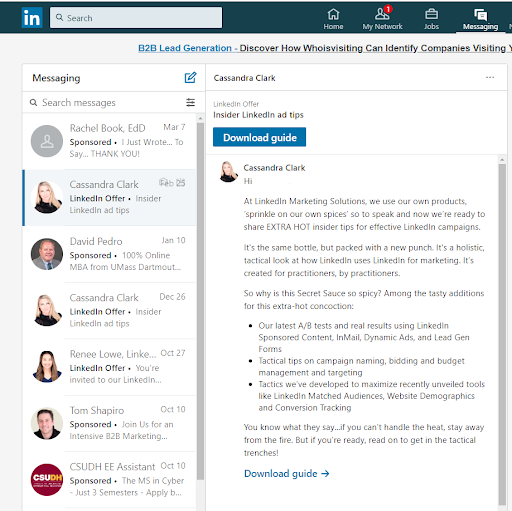Click the Search messages field
Viewport: 512px width, 511px height.
pos(107,103)
